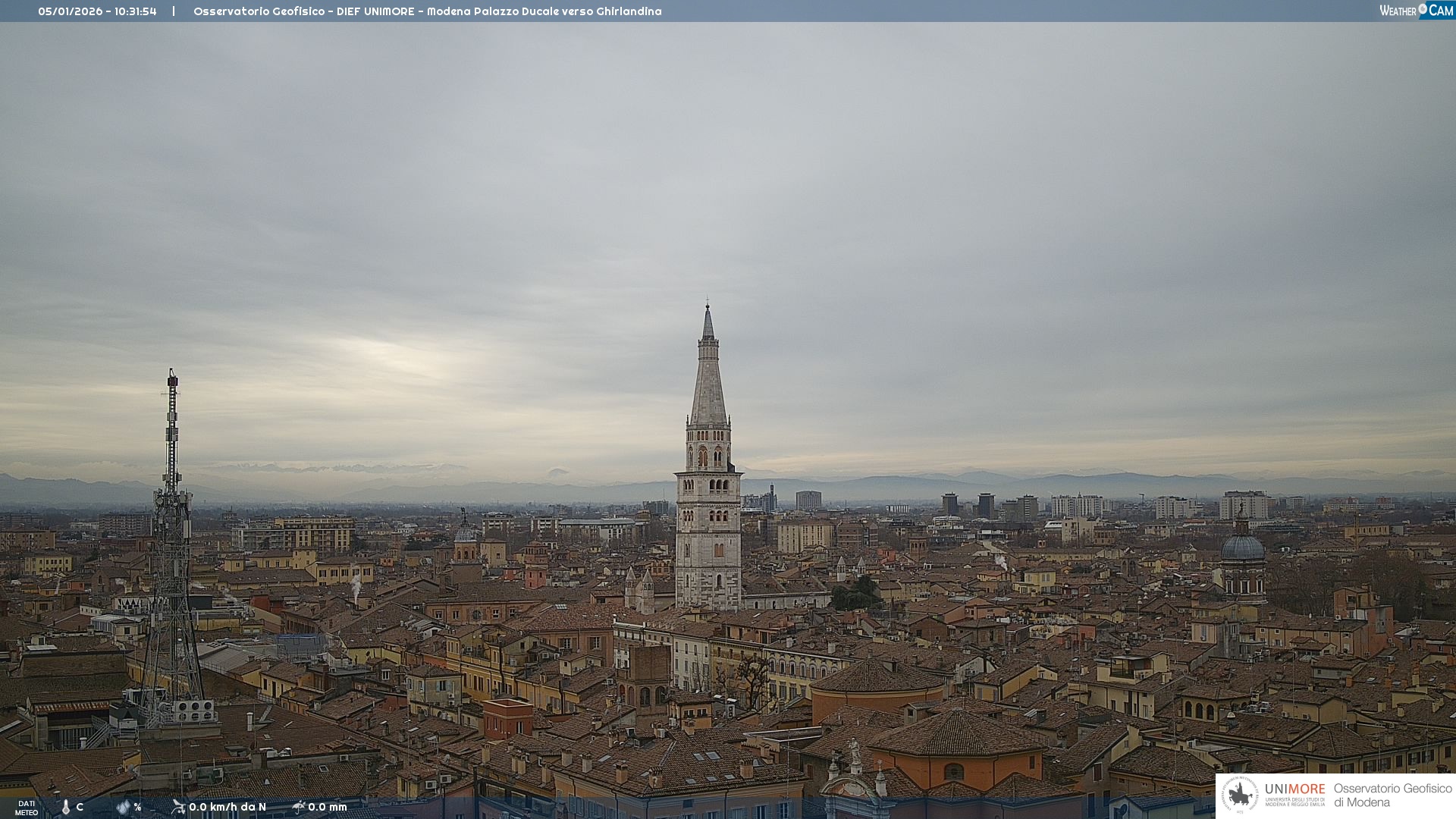The height and width of the screenshot is (819, 1456).
Task: Click the humidity water drops icon
Action: 123,807
